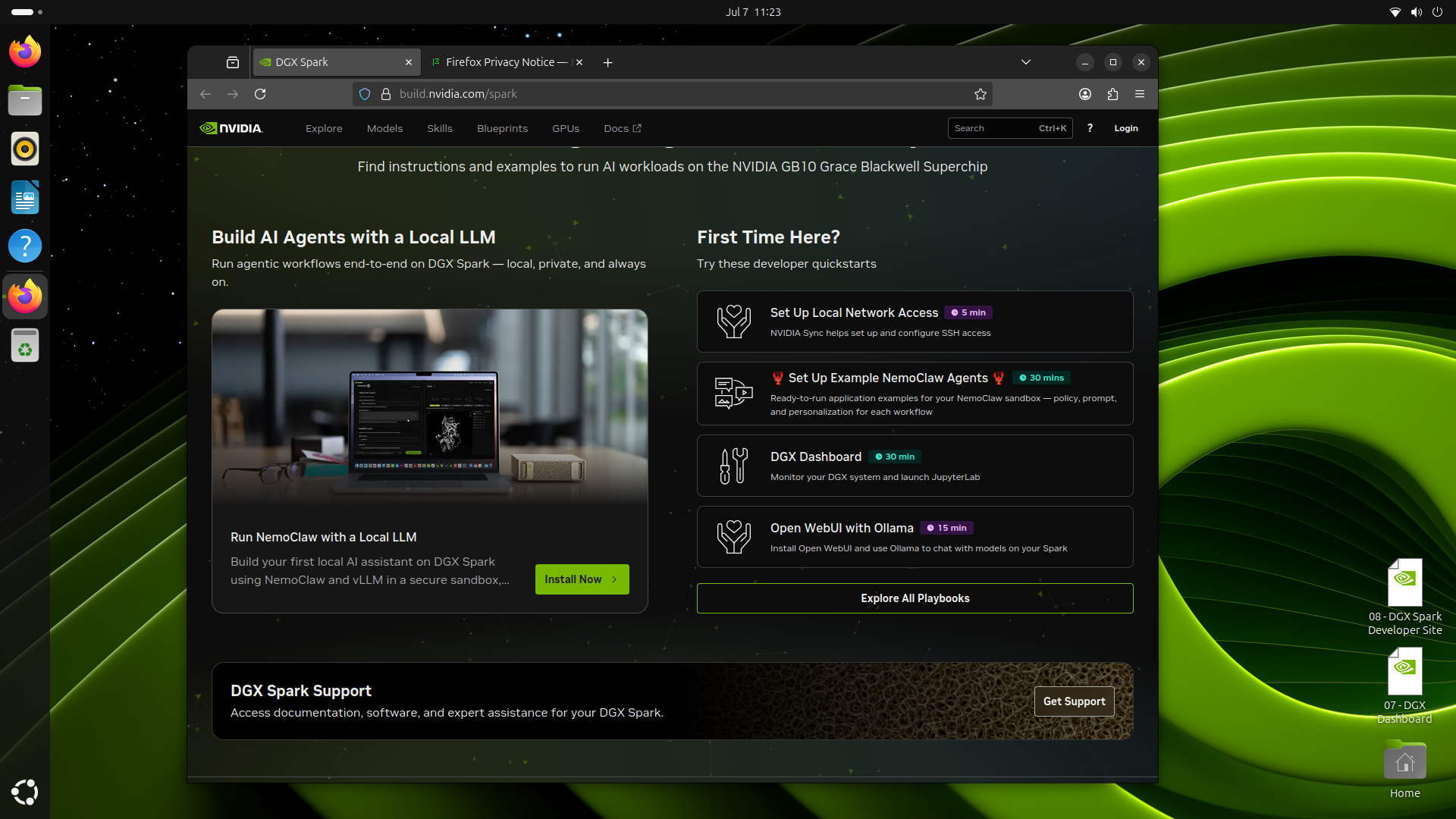Click the site Search field
The height and width of the screenshot is (819, 1456).
[x=1010, y=128]
